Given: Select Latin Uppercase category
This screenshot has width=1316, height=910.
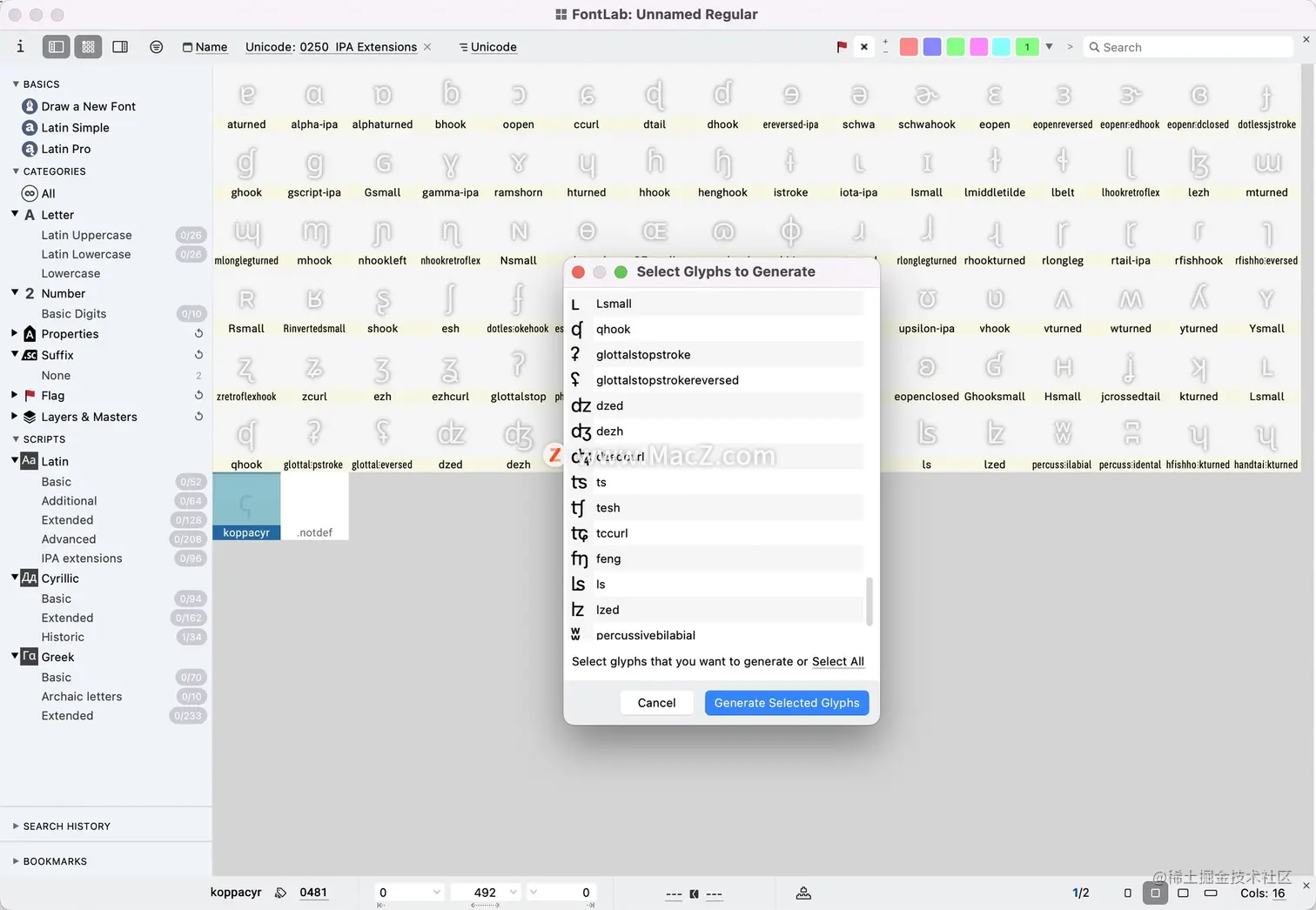Looking at the screenshot, I should (86, 235).
